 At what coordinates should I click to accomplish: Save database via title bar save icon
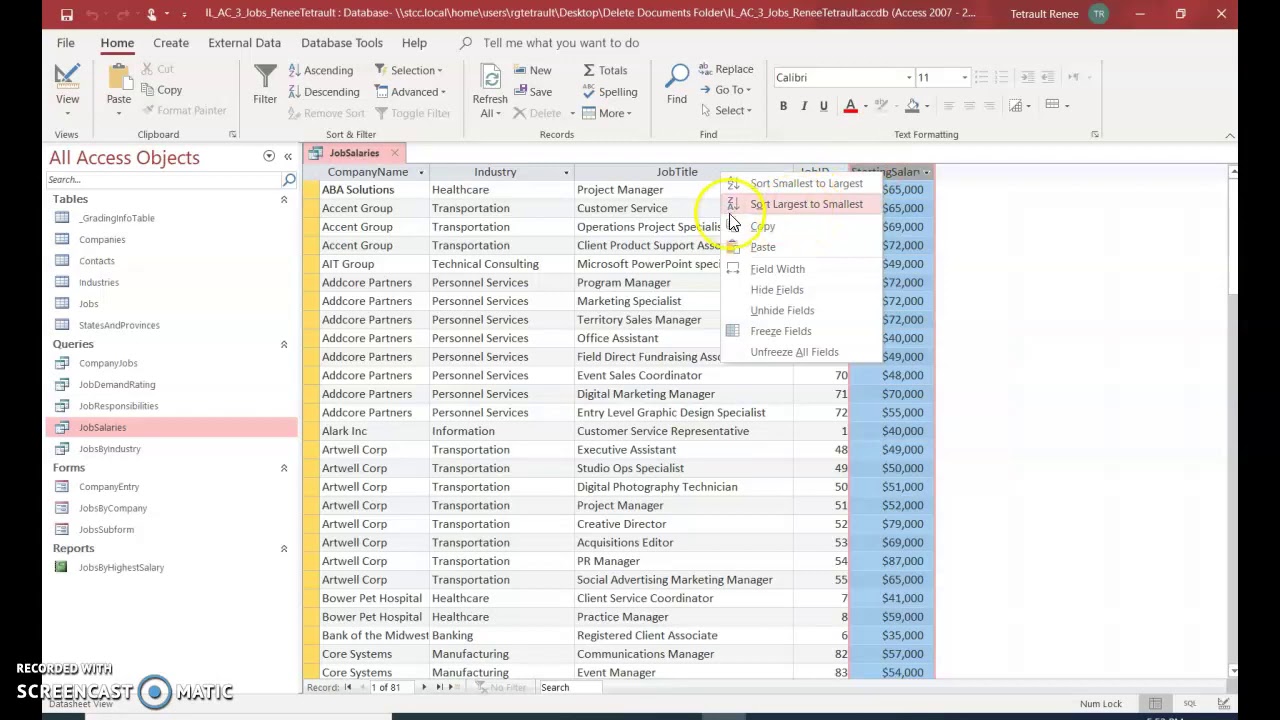click(66, 14)
